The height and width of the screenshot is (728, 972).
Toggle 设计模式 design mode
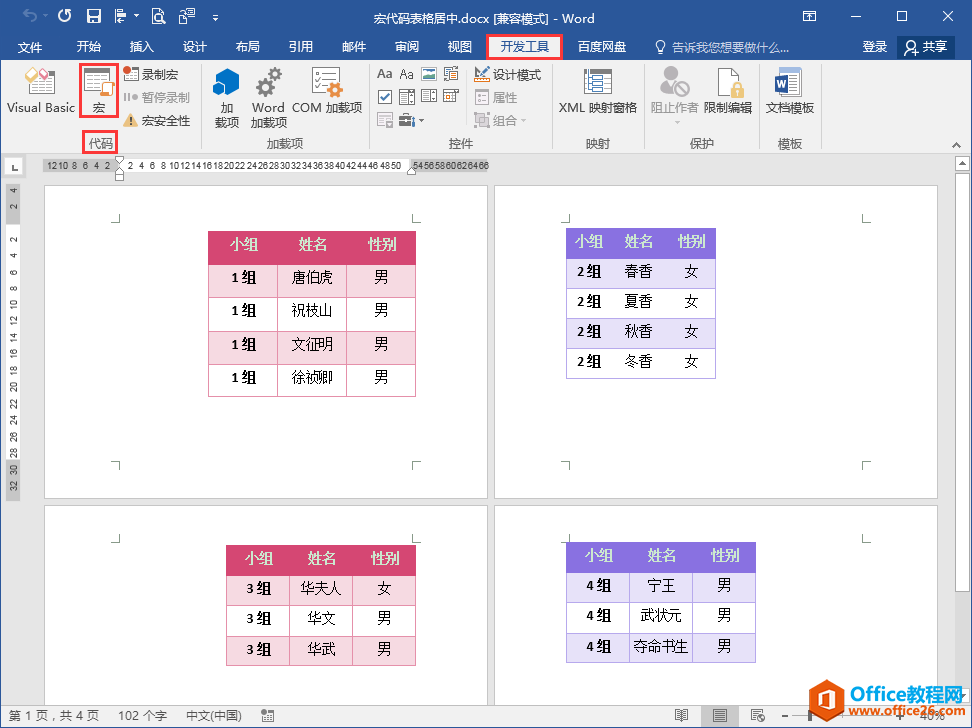507,74
